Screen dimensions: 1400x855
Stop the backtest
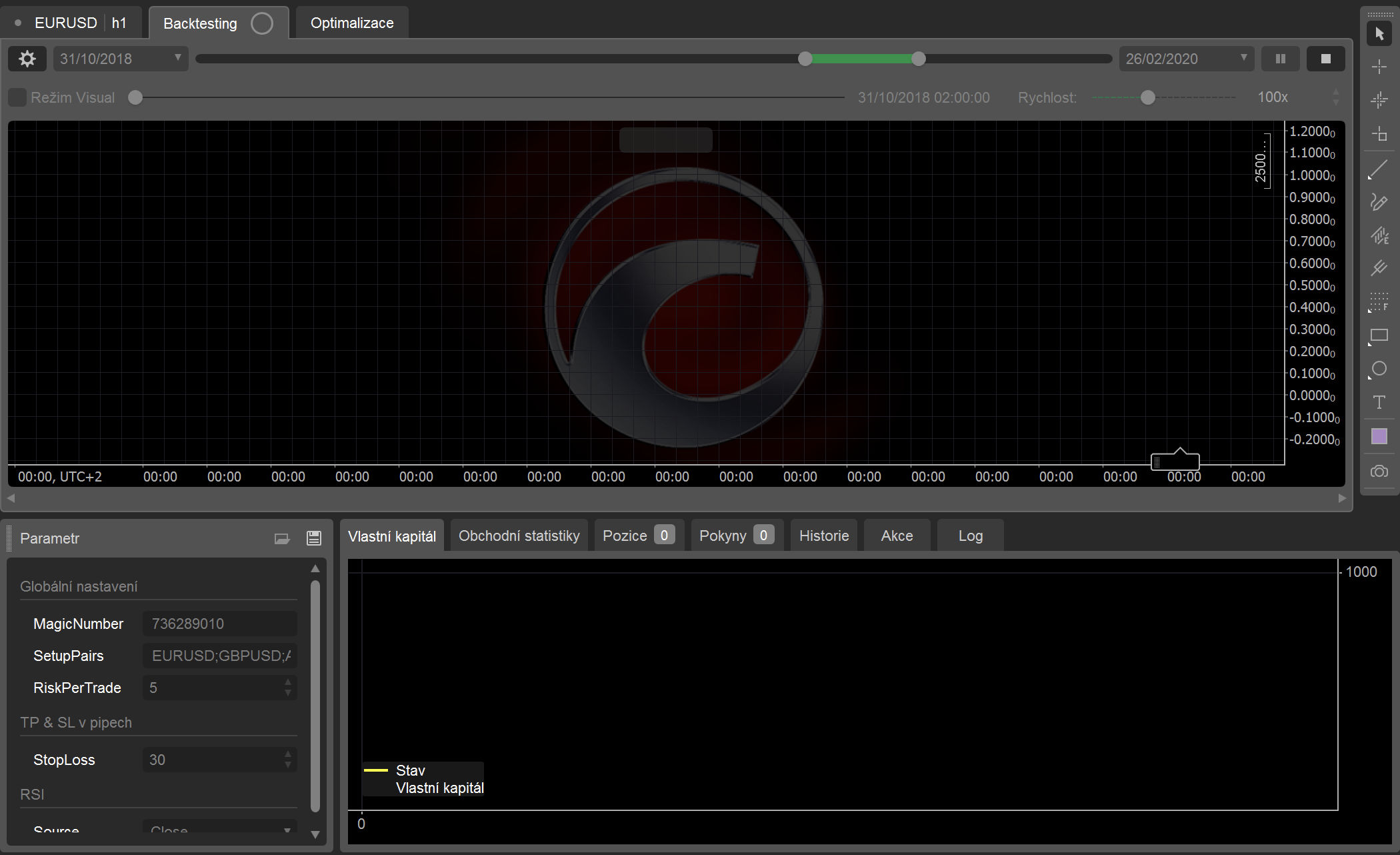click(x=1326, y=59)
